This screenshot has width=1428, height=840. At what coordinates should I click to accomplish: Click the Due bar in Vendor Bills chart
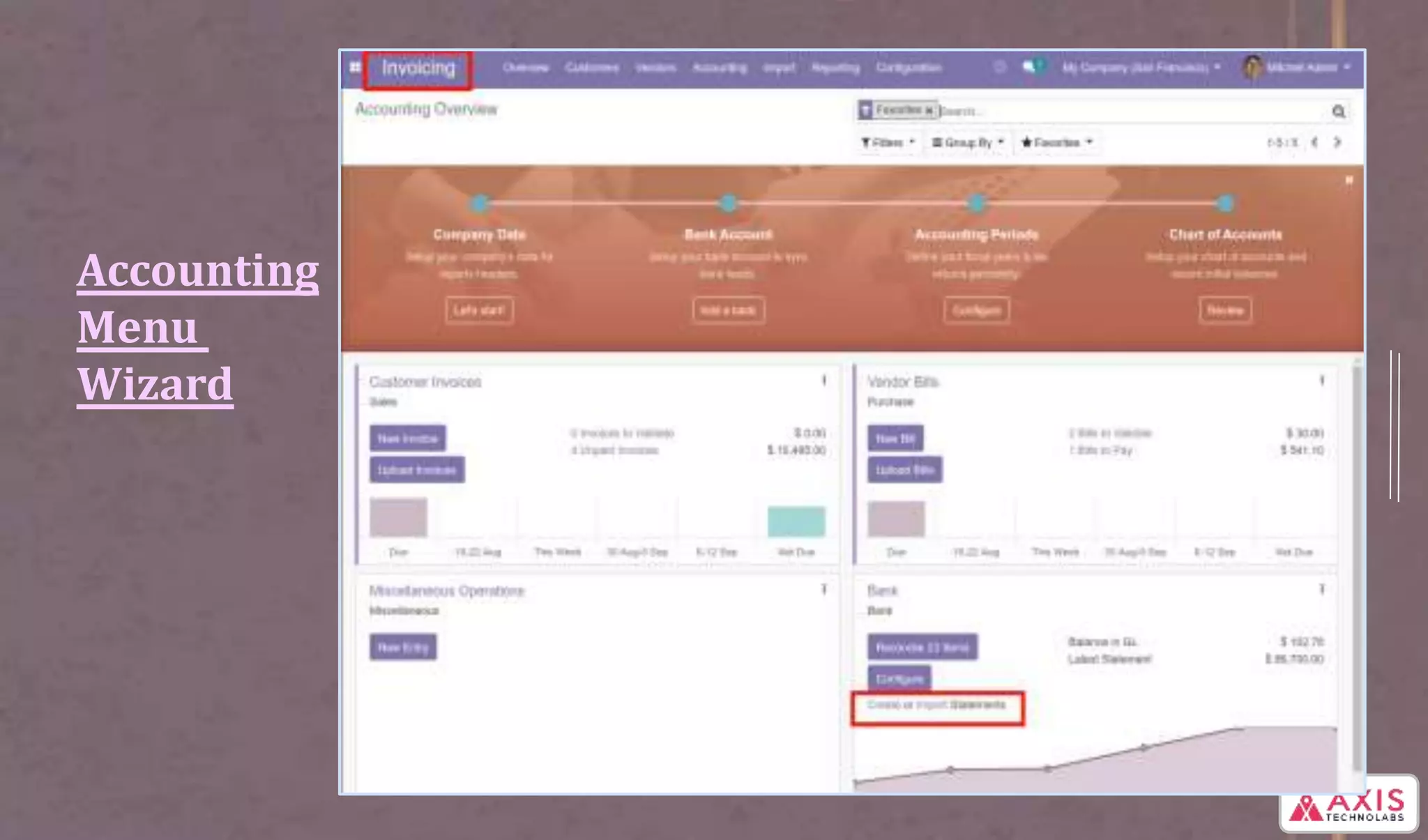(896, 519)
